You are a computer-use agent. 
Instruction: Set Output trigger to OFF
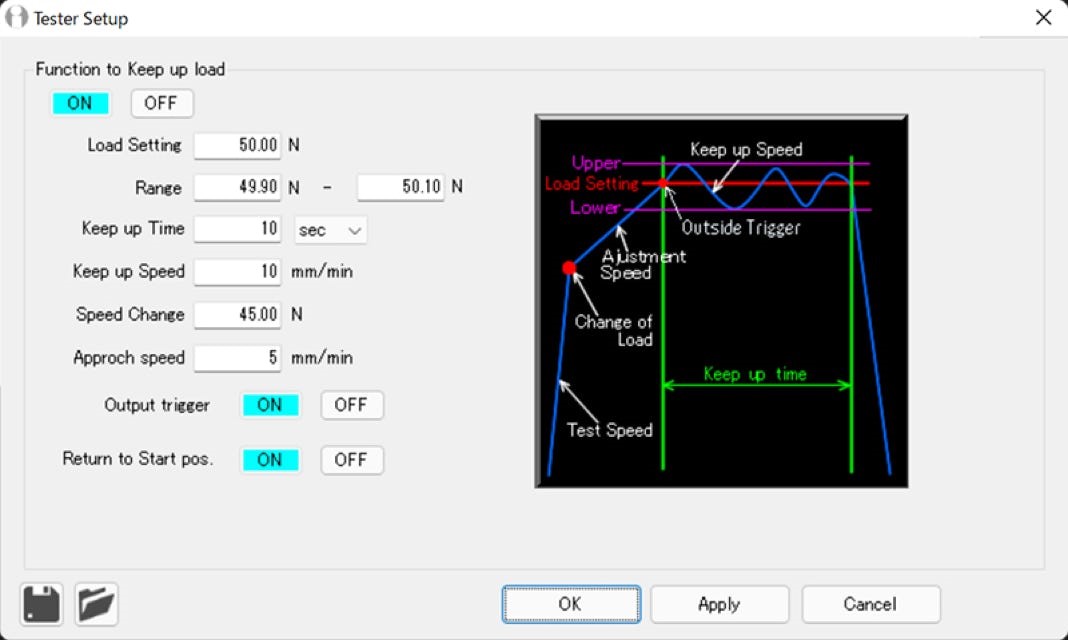351,405
